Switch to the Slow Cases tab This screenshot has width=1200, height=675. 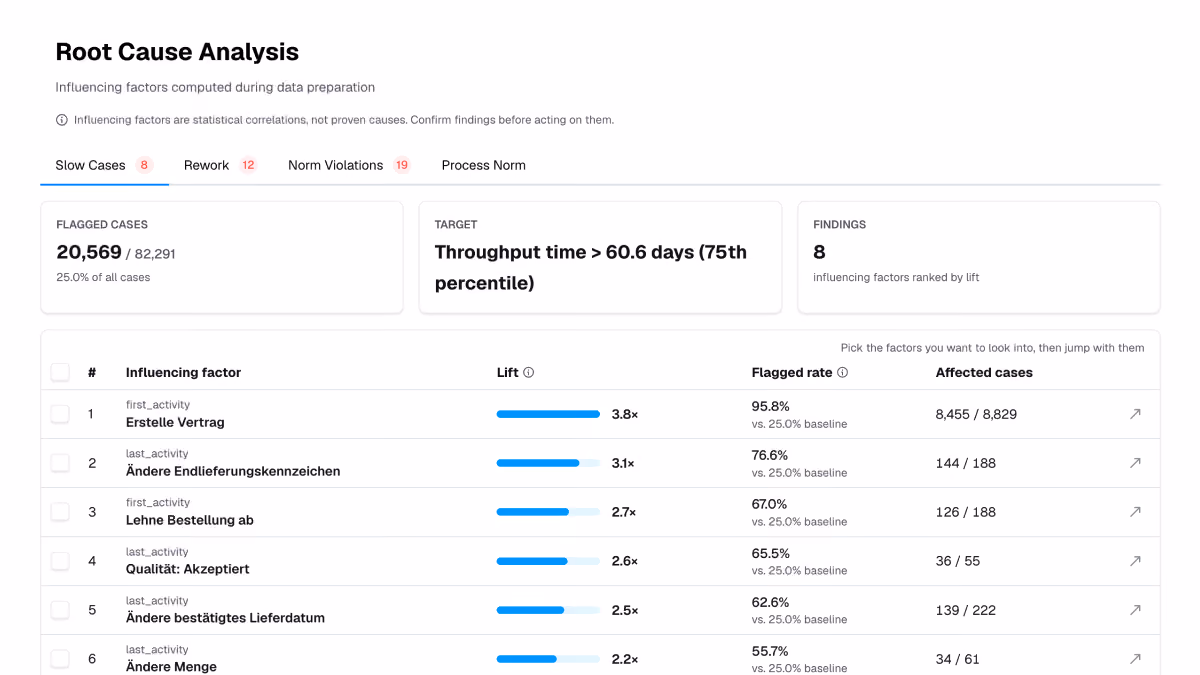click(104, 166)
